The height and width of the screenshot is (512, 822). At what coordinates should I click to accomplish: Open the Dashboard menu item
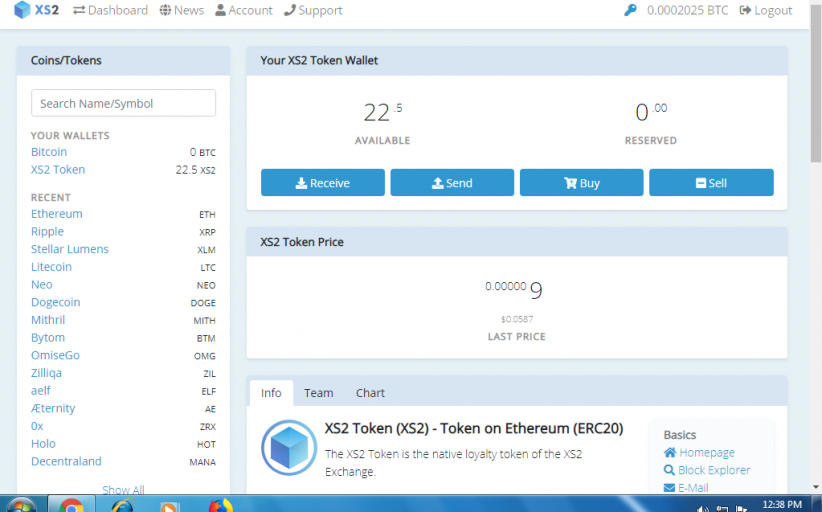coord(110,10)
